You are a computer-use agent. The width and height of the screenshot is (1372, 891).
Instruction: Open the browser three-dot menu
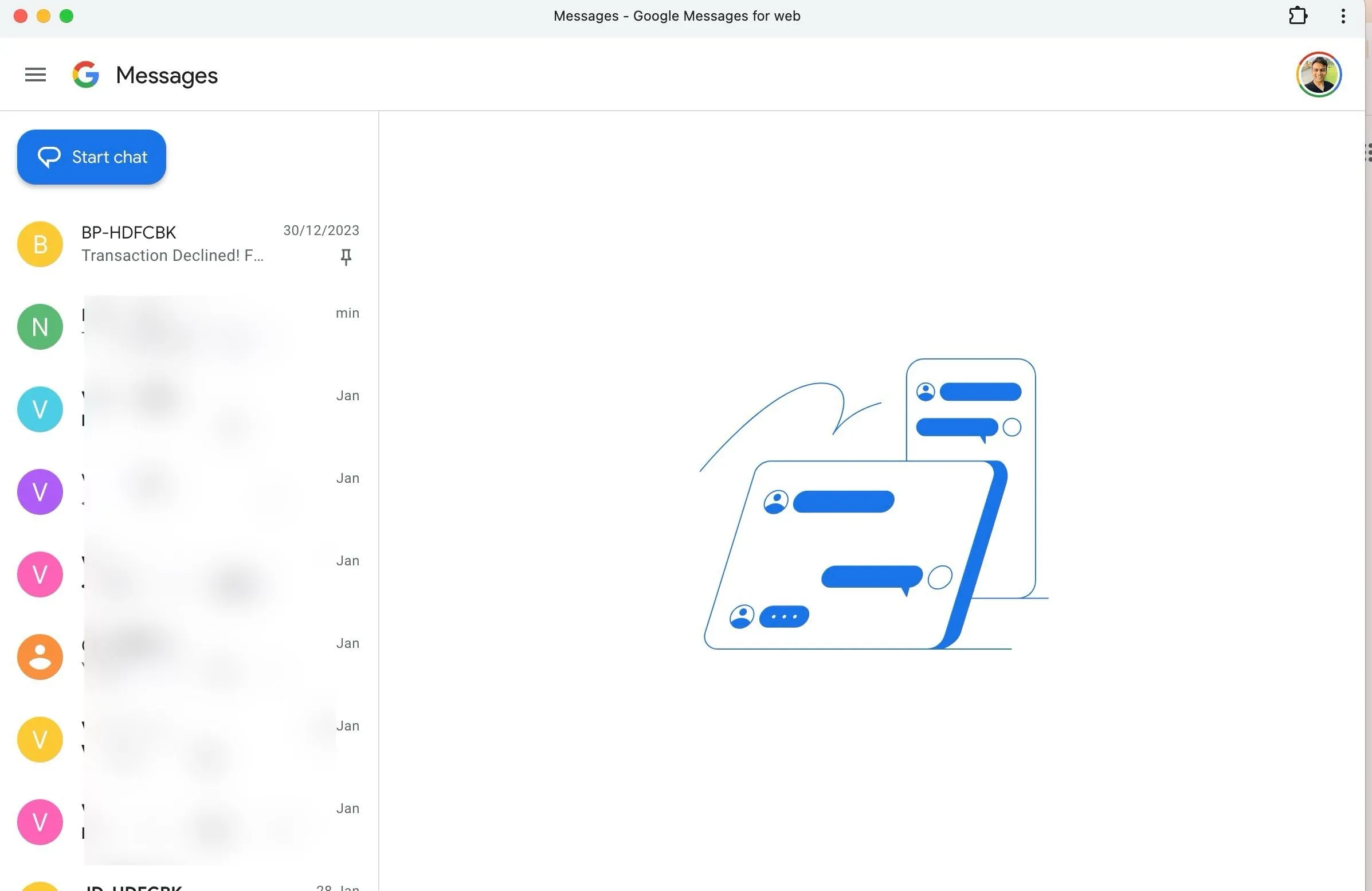1343,15
